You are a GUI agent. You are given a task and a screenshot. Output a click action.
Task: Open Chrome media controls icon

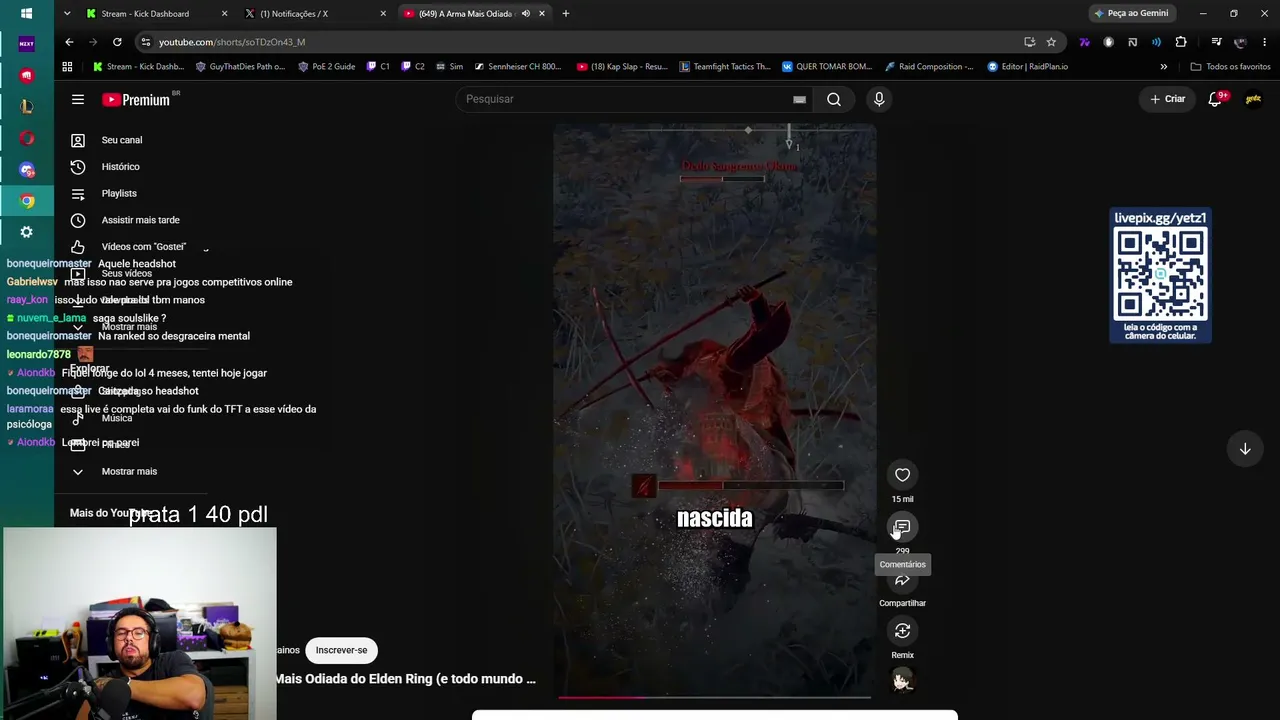point(1216,42)
